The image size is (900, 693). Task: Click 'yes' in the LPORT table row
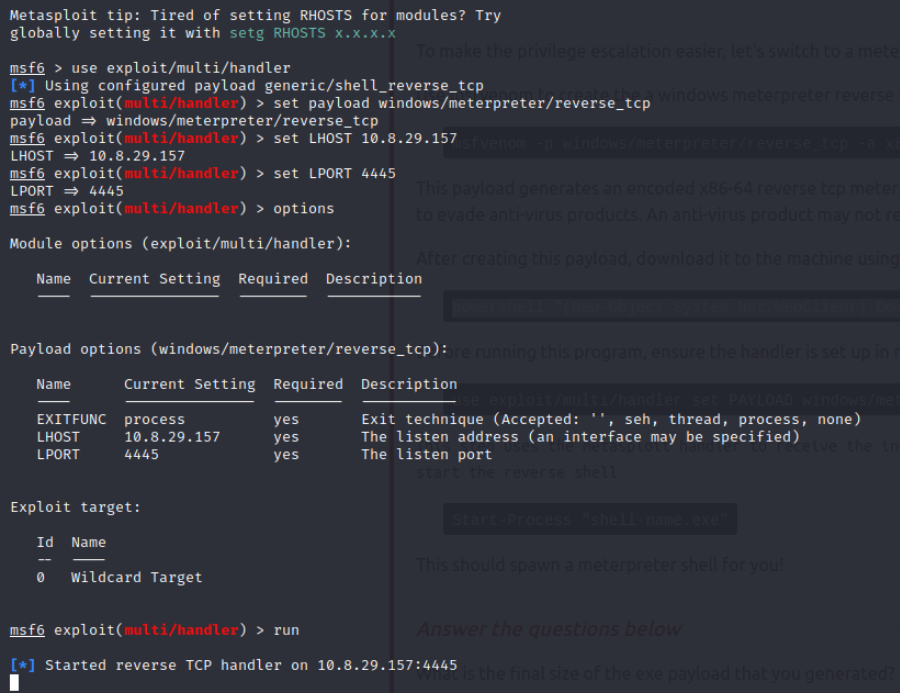click(x=286, y=455)
